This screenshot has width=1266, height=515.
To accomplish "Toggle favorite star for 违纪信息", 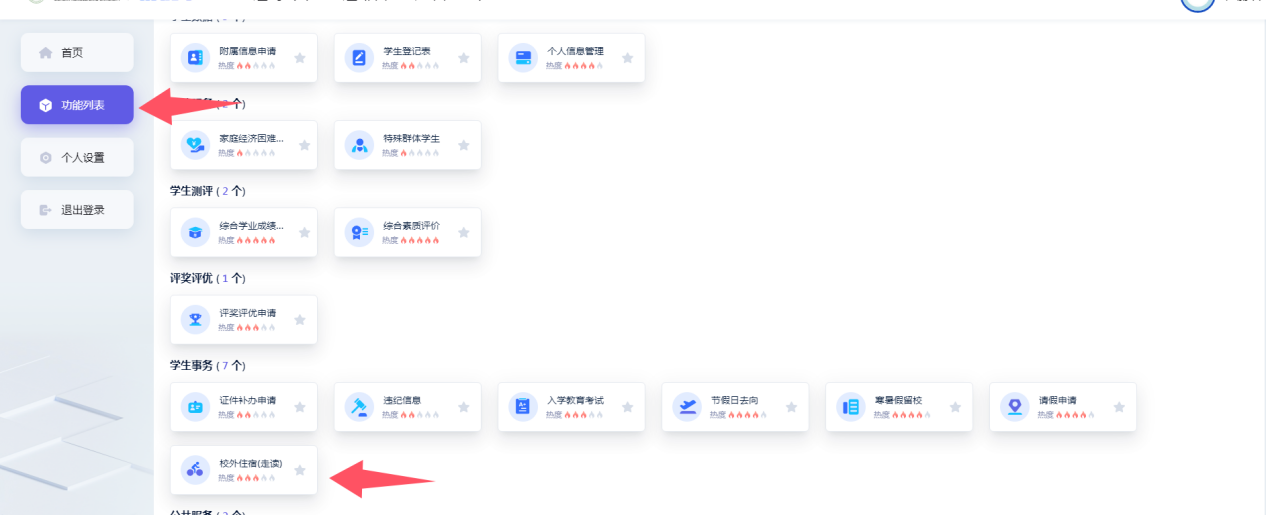I will pyautogui.click(x=463, y=407).
